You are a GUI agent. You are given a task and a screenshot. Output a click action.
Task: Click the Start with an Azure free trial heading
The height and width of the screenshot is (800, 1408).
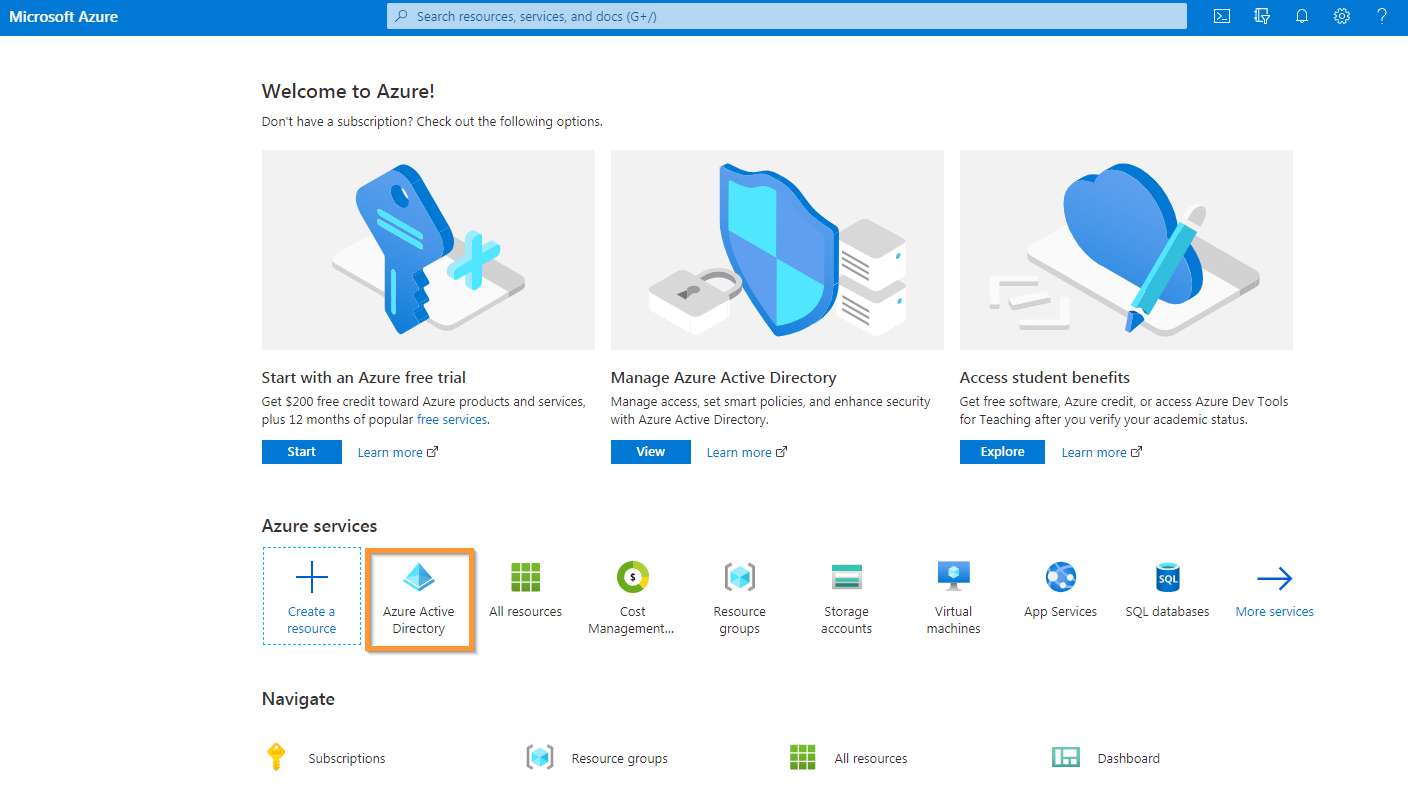click(x=364, y=378)
